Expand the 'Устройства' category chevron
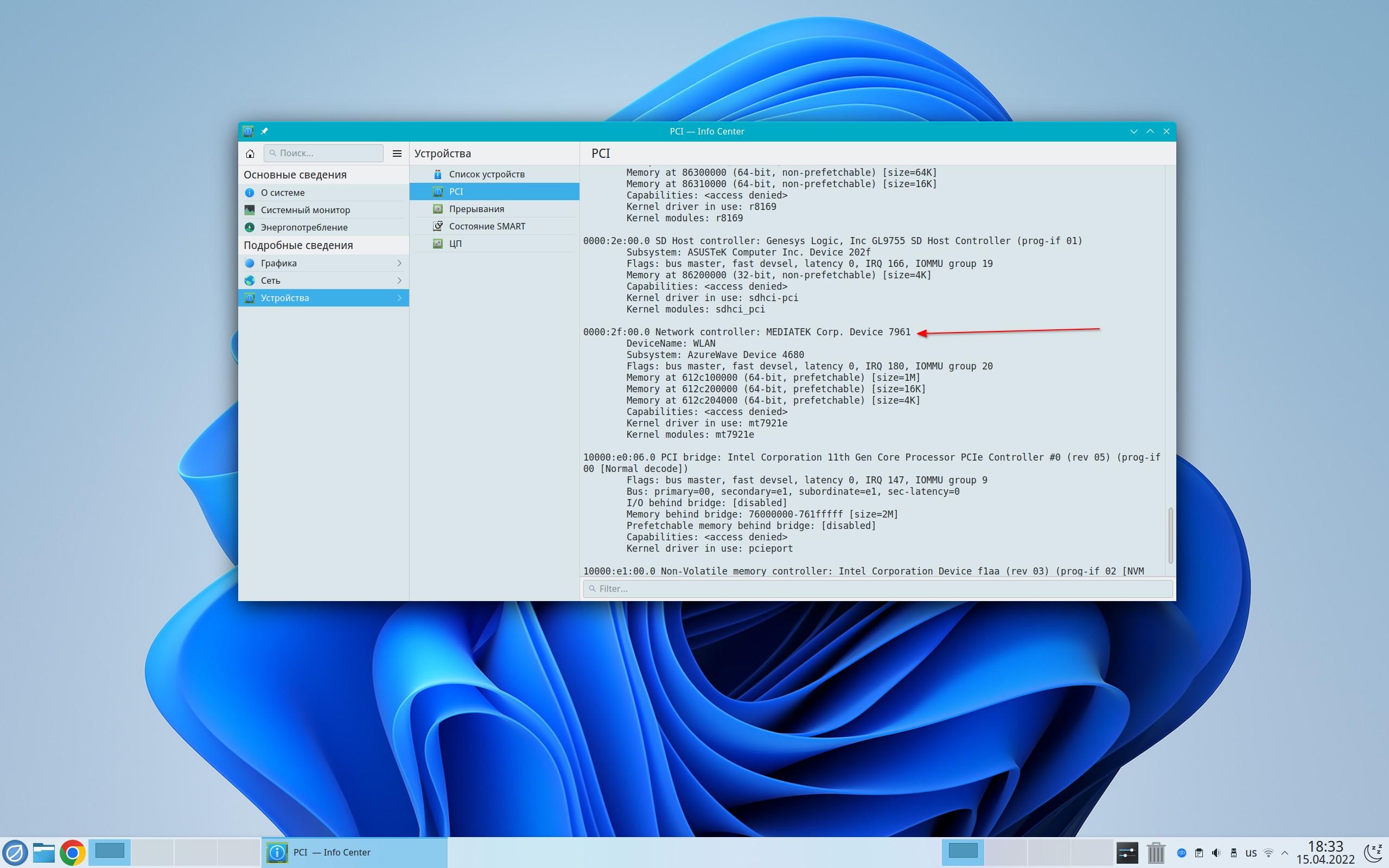Screen dimensions: 1389x868 (x=399, y=298)
